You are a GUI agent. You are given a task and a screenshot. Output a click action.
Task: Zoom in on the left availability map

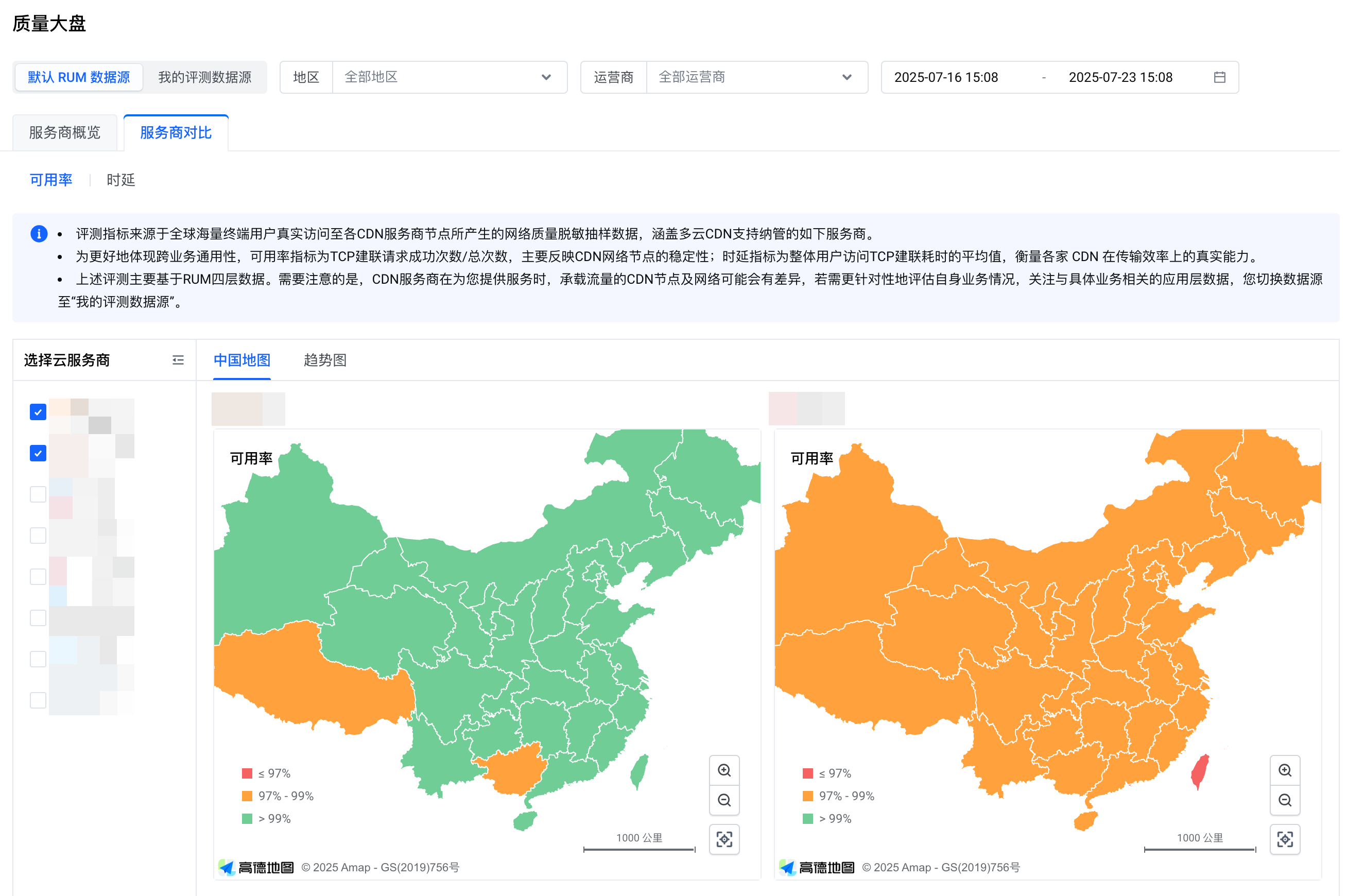pos(724,770)
